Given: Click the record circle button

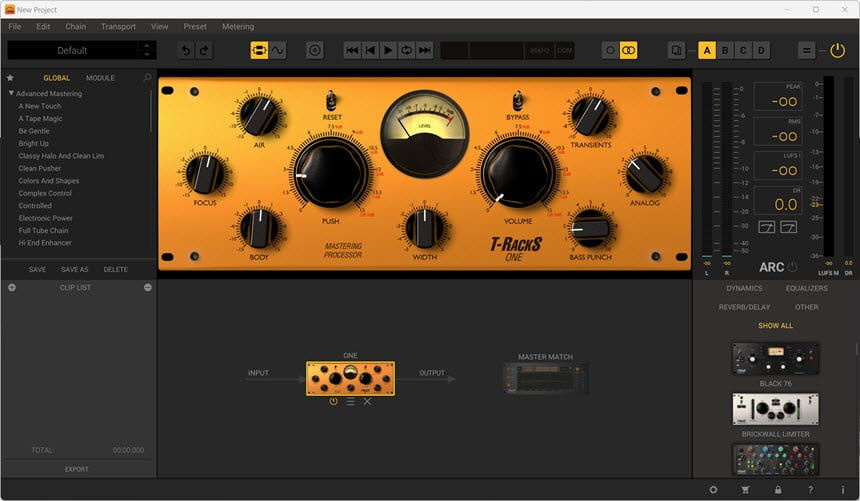Looking at the screenshot, I should (315, 50).
